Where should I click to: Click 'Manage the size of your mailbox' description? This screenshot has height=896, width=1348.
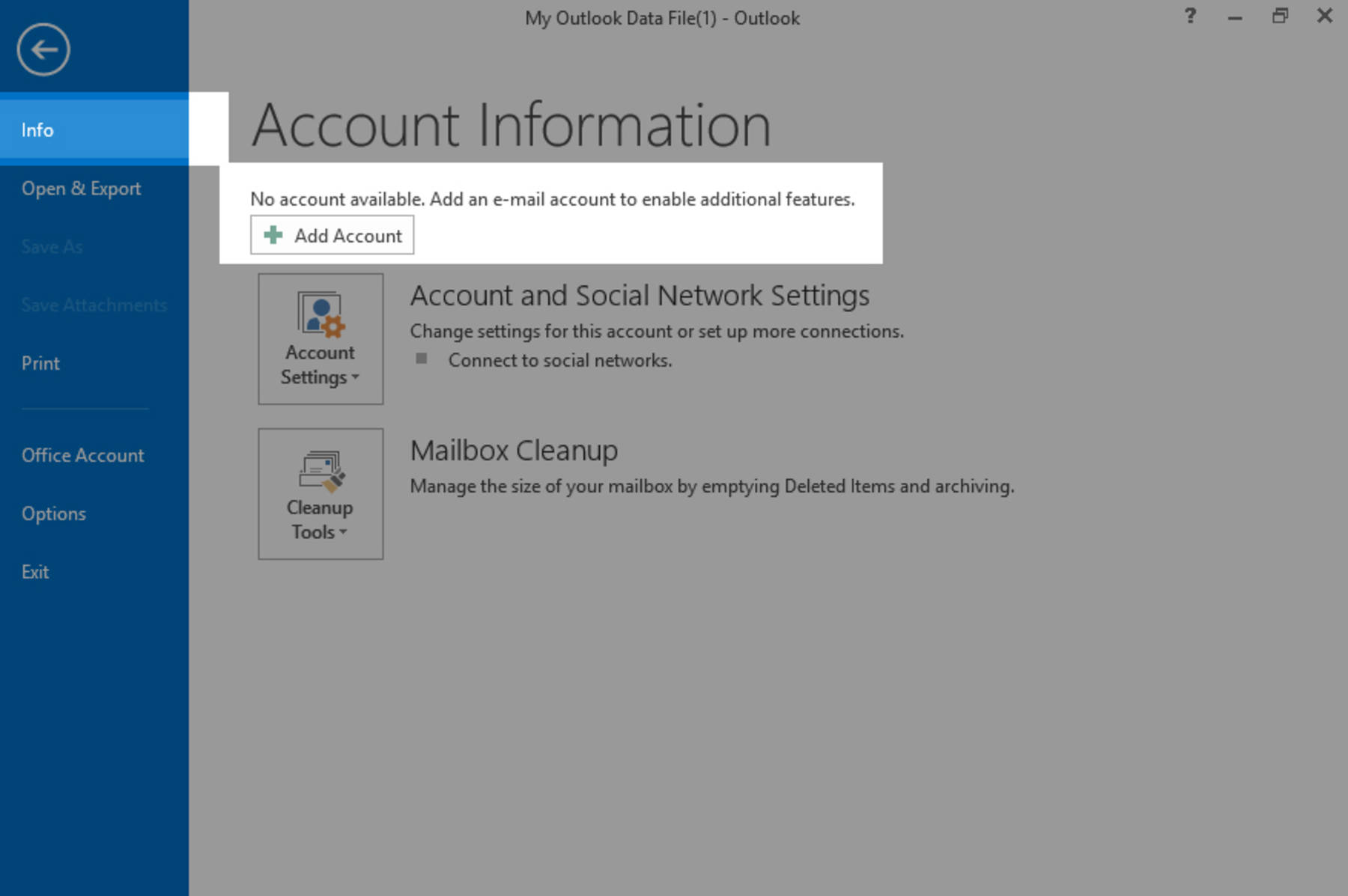[x=712, y=487]
